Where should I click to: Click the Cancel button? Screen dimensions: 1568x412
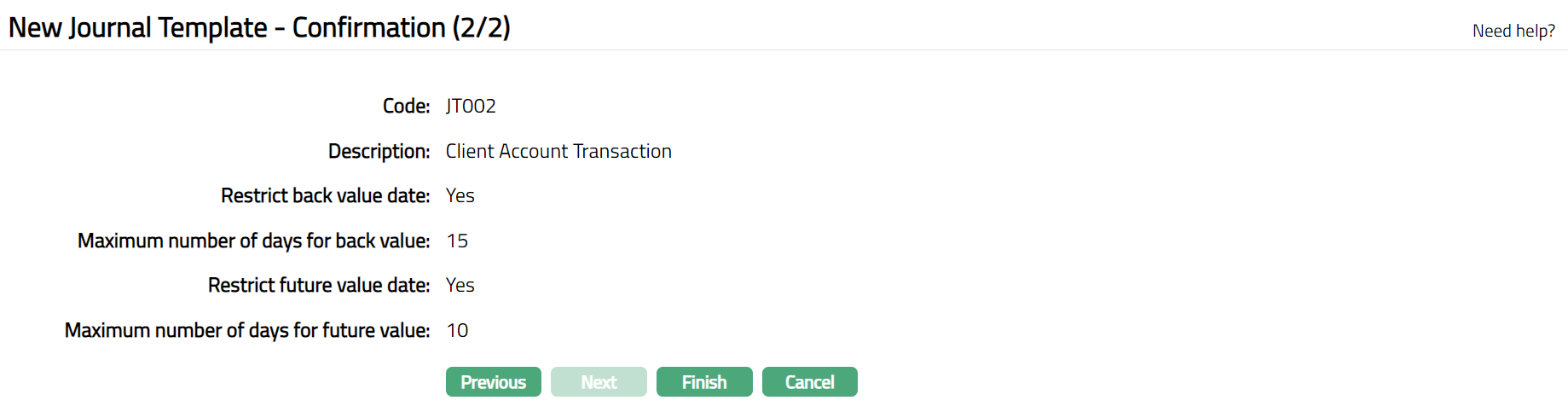(809, 382)
